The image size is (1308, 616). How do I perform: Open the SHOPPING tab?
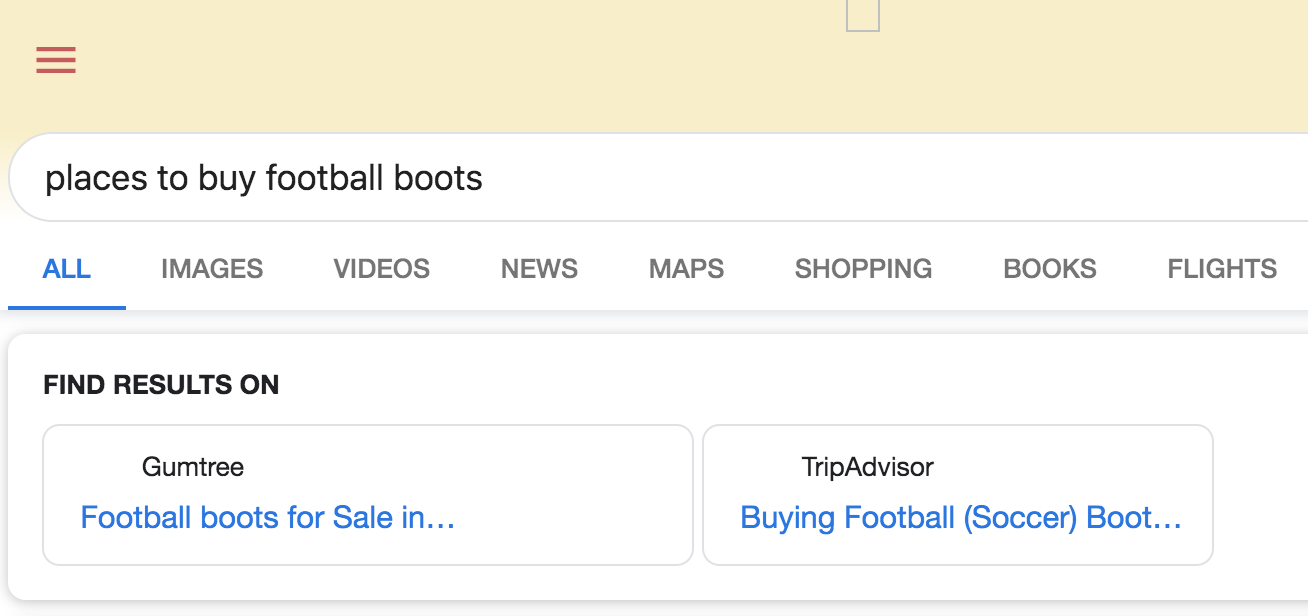click(x=863, y=269)
